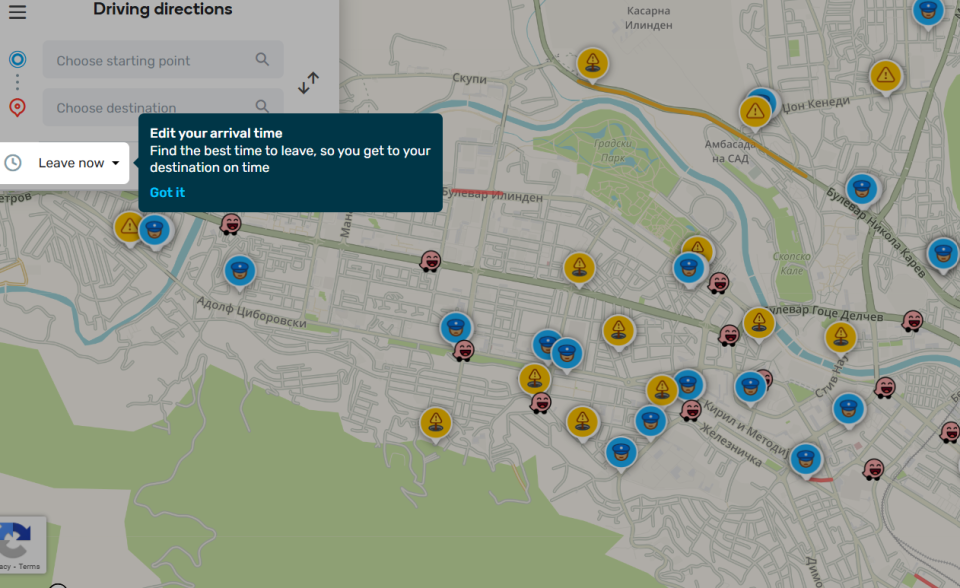960x588 pixels.
Task: Click the Choose destination field
Action: click(150, 106)
